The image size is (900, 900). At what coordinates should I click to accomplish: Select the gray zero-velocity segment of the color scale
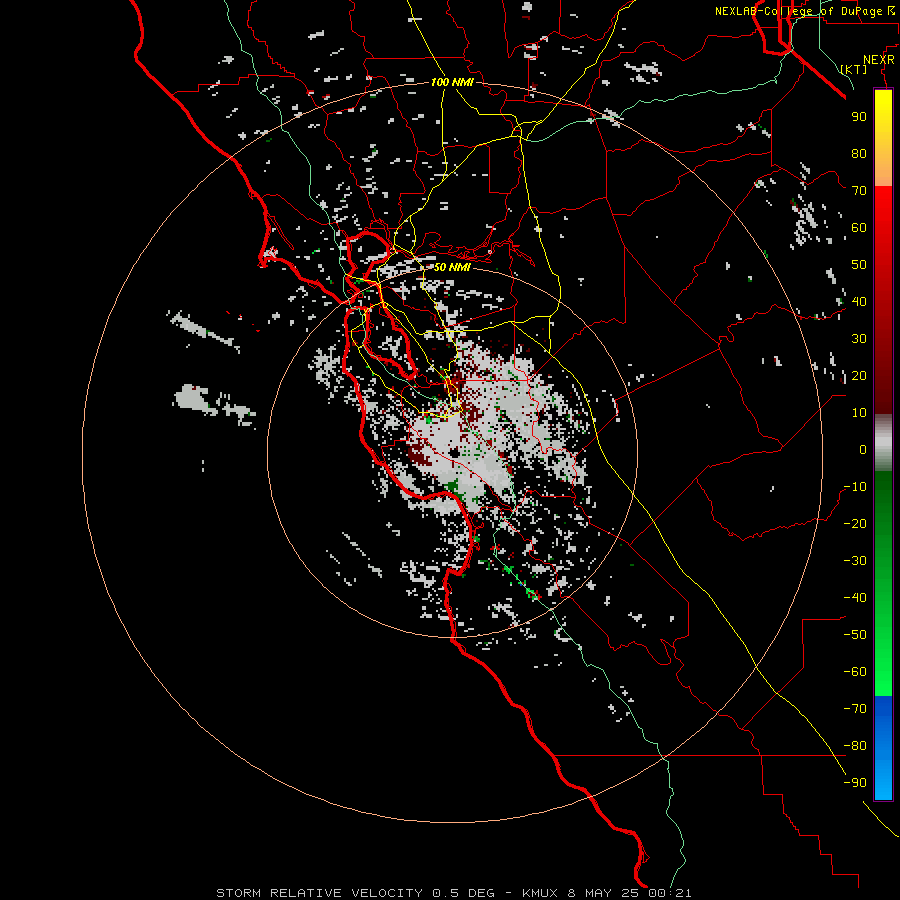tap(883, 443)
